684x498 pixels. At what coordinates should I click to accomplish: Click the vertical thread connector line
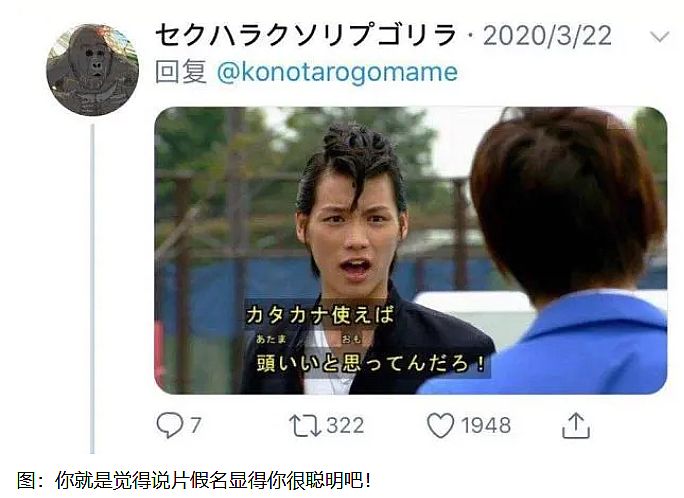pyautogui.click(x=92, y=288)
